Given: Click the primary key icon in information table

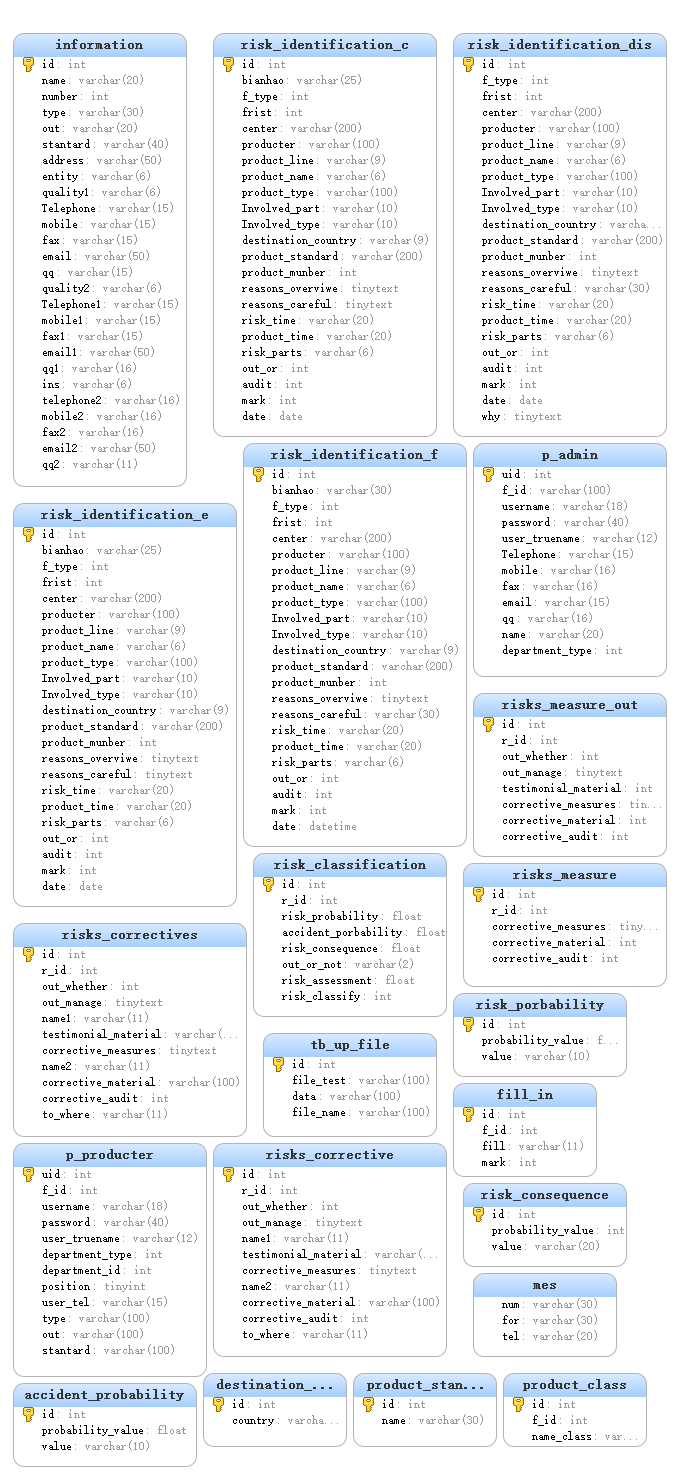Looking at the screenshot, I should pos(28,64).
